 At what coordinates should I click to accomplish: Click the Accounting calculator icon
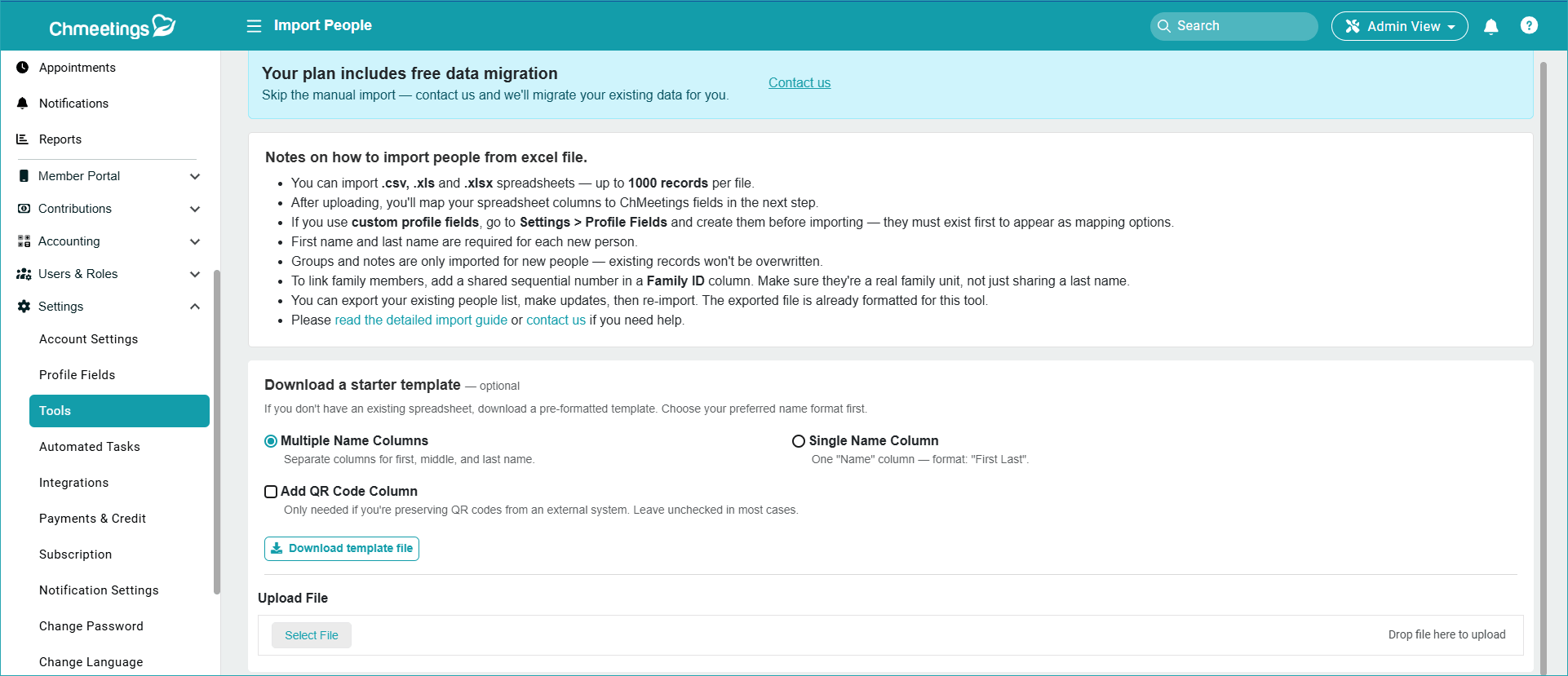[24, 241]
